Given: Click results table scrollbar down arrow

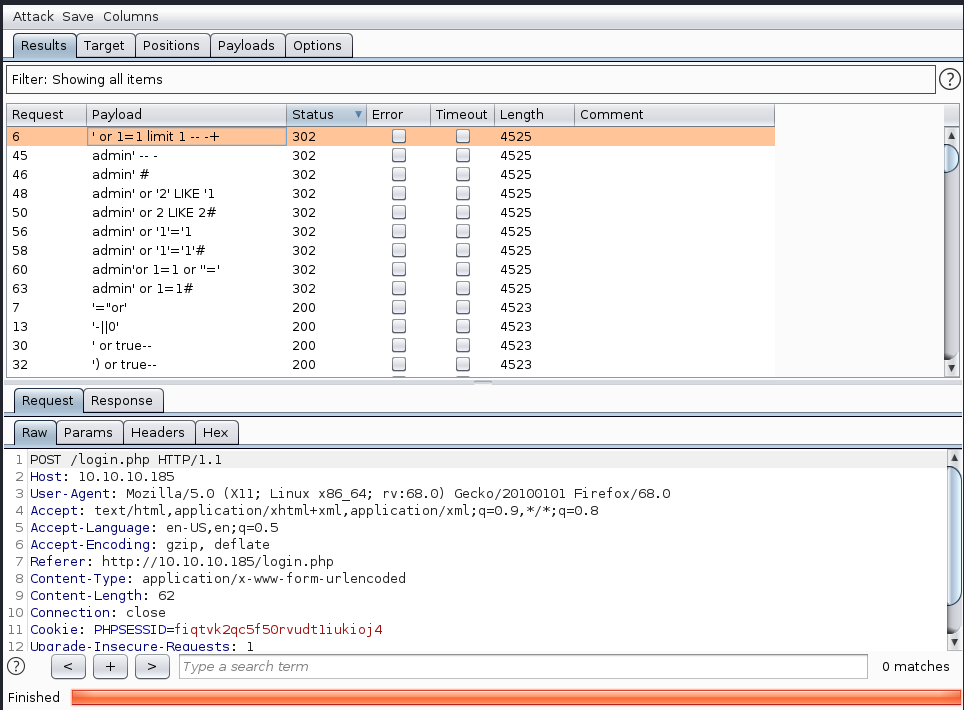Looking at the screenshot, I should click(951, 368).
